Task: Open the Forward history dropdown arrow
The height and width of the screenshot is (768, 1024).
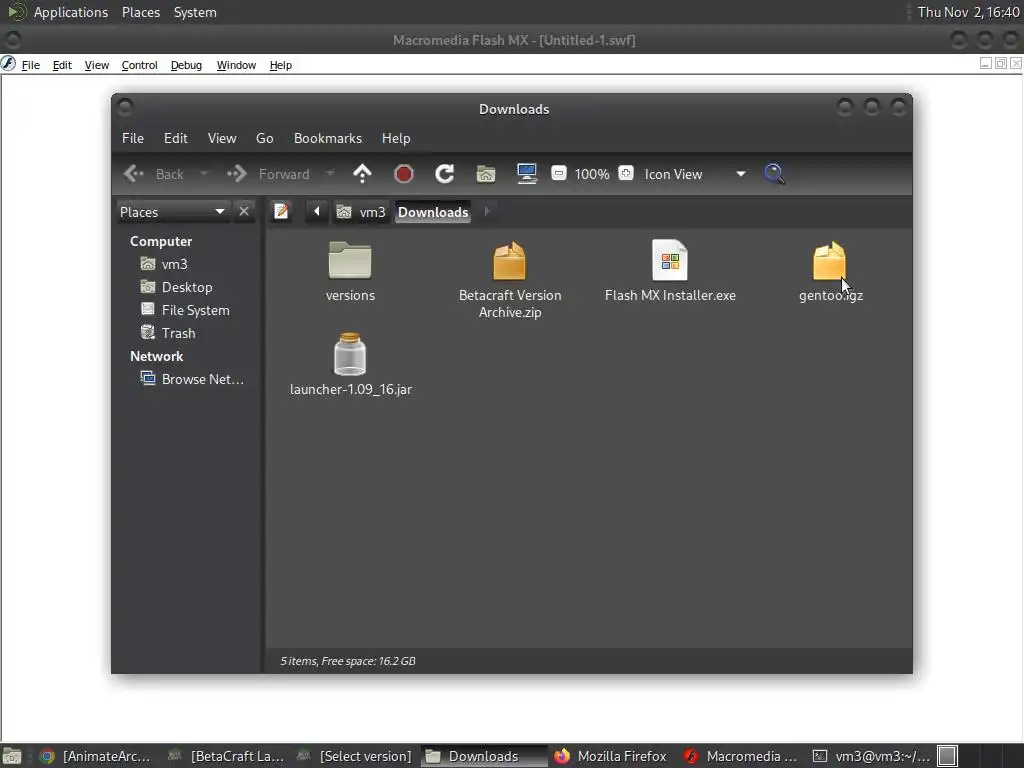Action: pyautogui.click(x=330, y=174)
